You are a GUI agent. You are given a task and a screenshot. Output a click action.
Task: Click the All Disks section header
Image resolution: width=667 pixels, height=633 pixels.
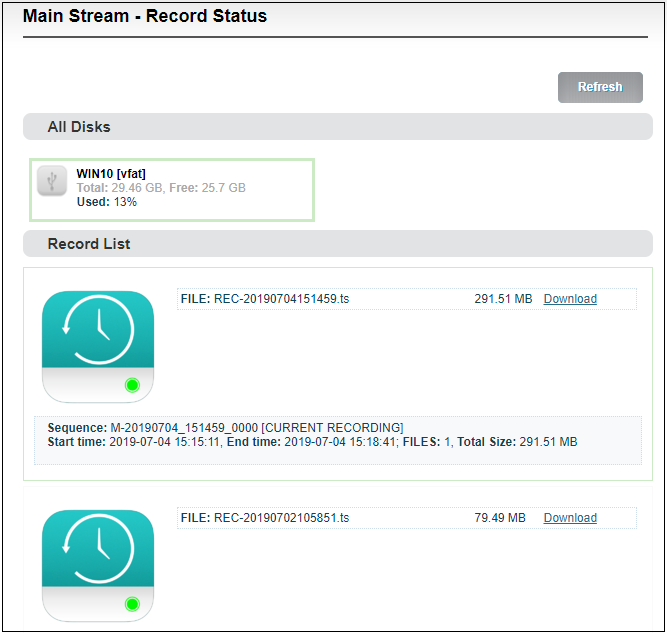[337, 126]
